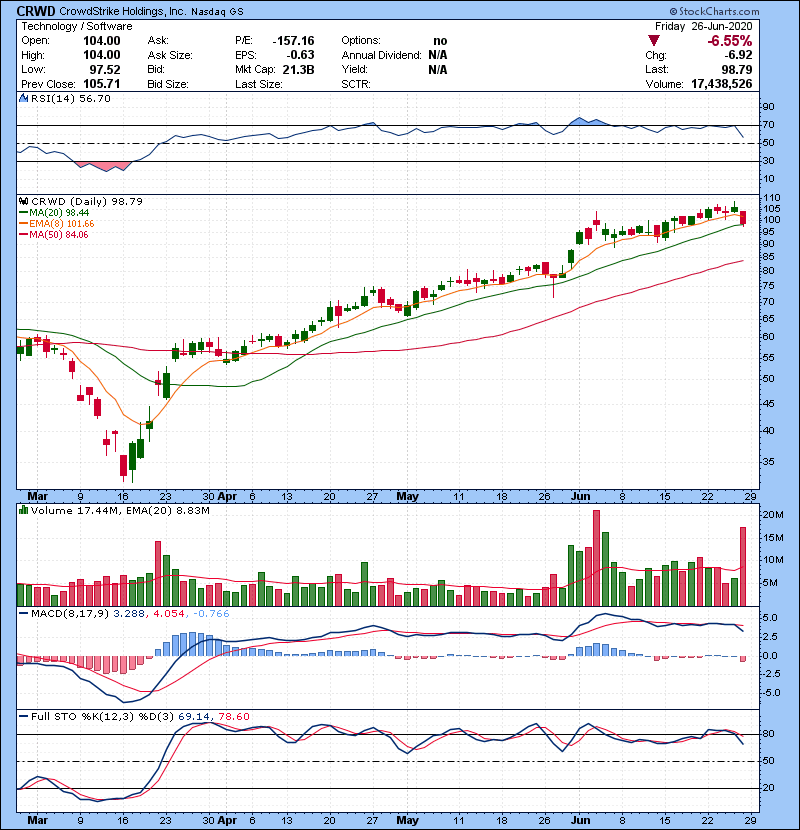Viewport: 800px width, 830px height.
Task: Click the 80 level on the stochastic axis
Action: [x=768, y=734]
